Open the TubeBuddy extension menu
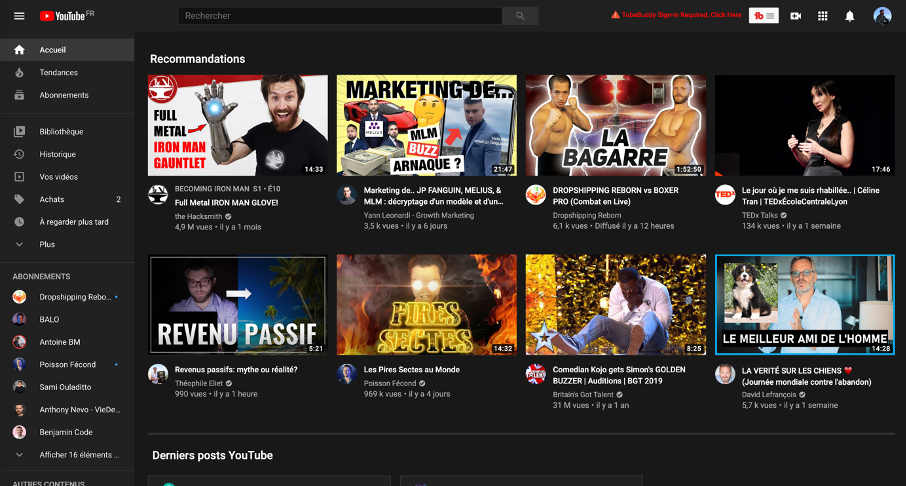Image resolution: width=906 pixels, height=486 pixels. tap(763, 16)
